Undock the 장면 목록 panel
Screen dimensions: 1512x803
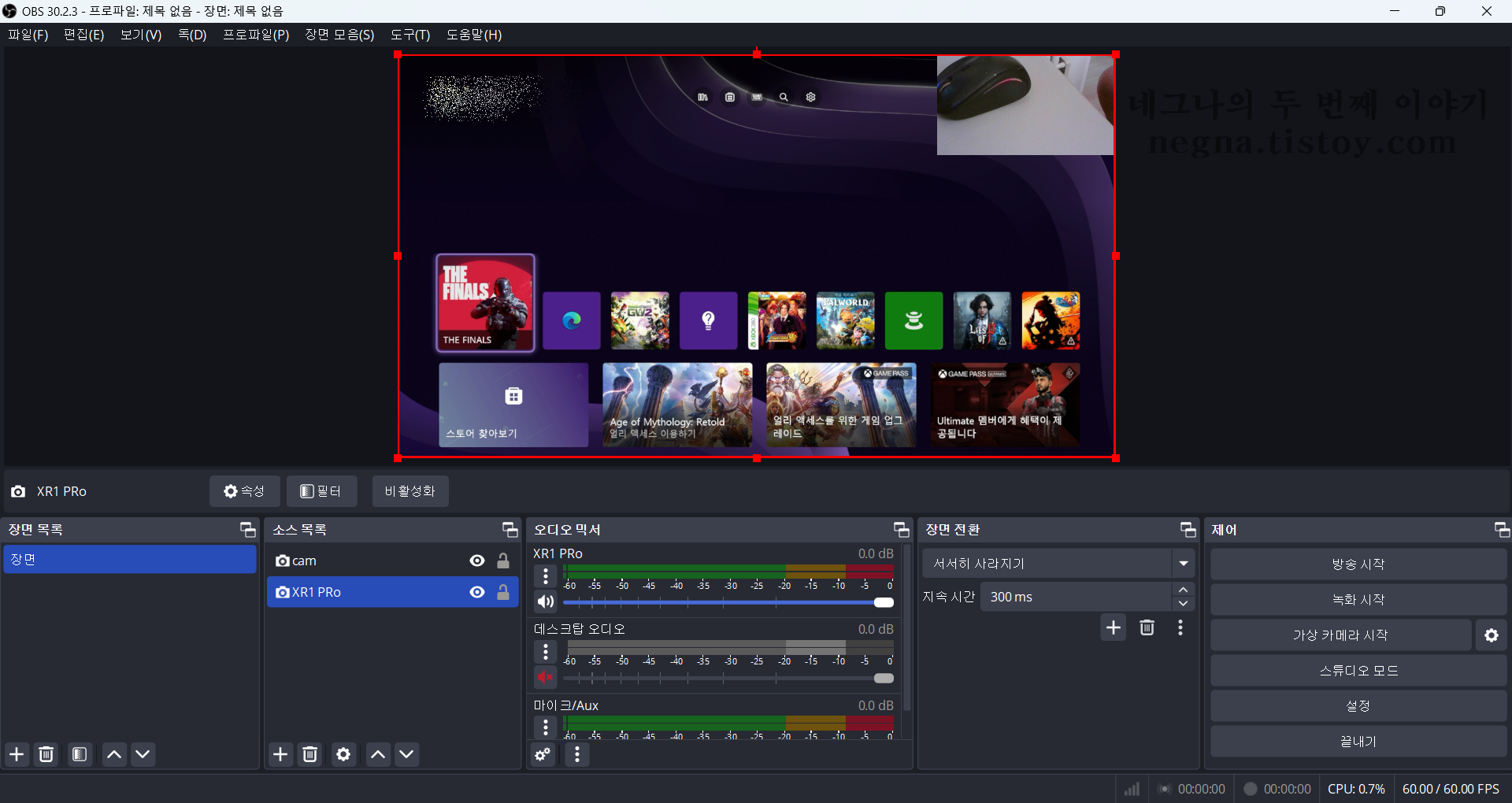click(248, 529)
